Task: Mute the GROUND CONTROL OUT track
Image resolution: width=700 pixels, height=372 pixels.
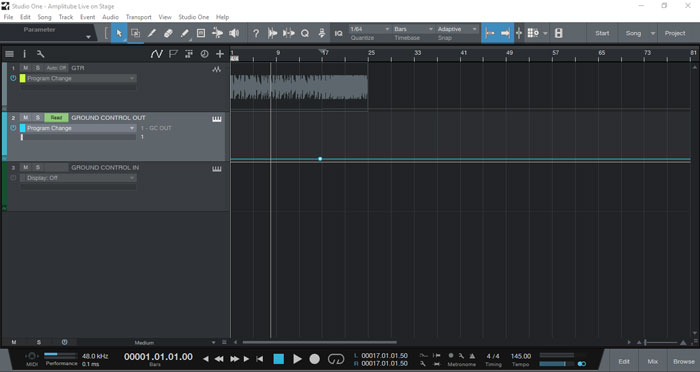Action: click(x=25, y=117)
